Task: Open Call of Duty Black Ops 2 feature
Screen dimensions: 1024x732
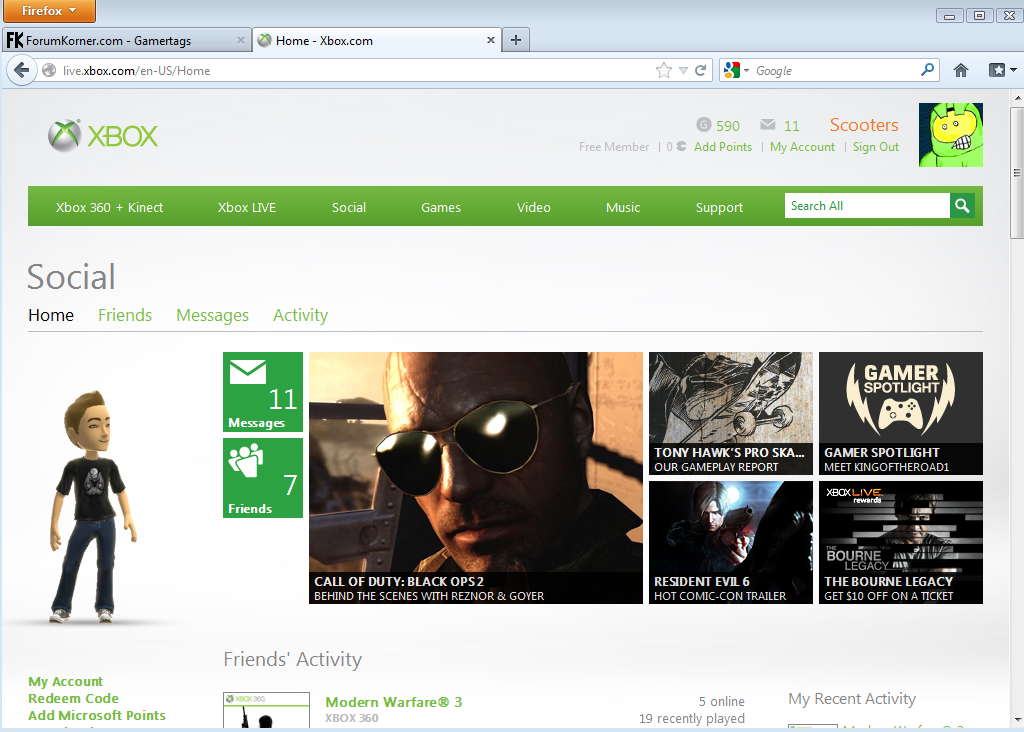Action: click(x=475, y=478)
